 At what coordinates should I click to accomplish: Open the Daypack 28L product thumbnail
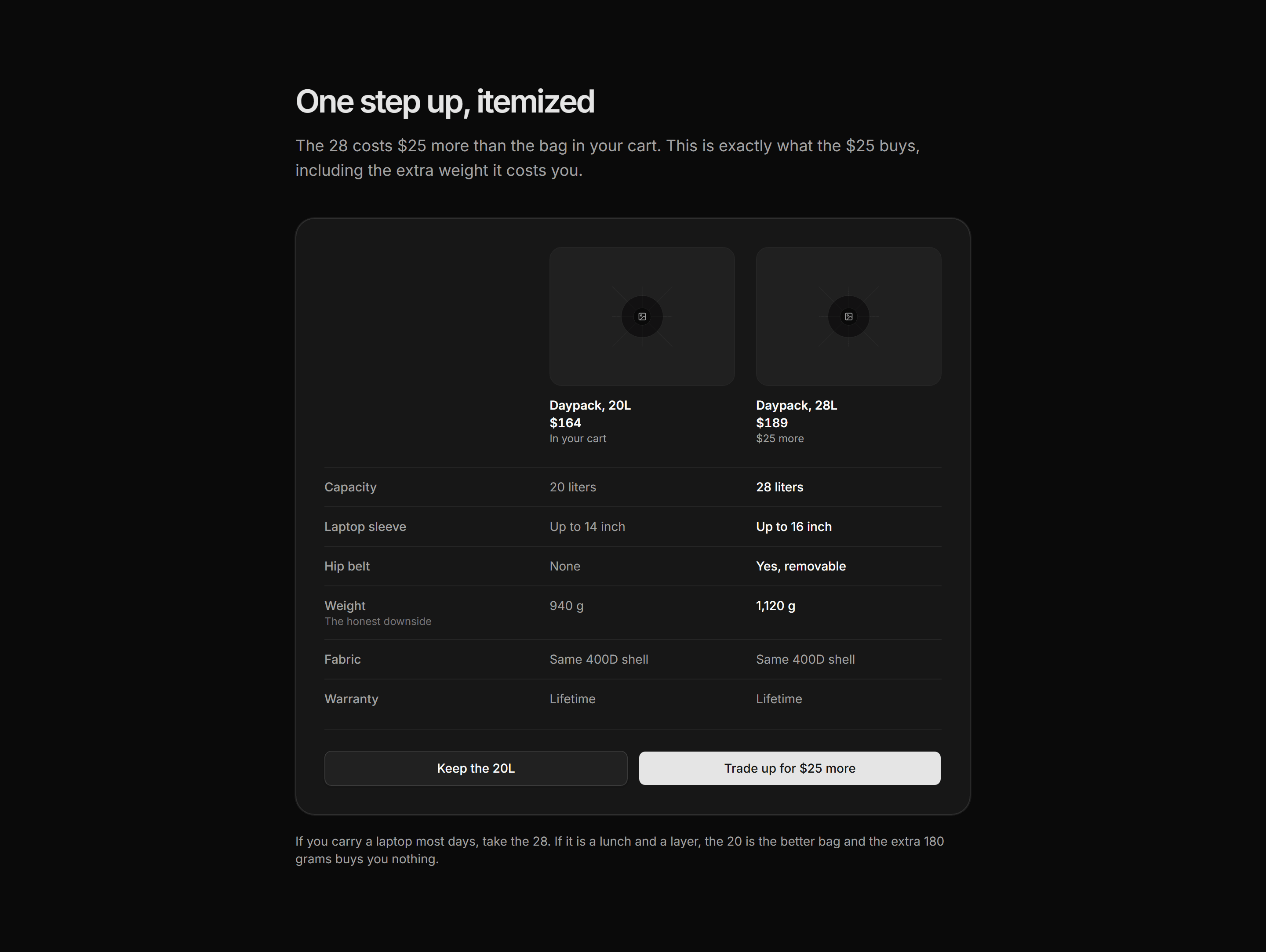[849, 316]
